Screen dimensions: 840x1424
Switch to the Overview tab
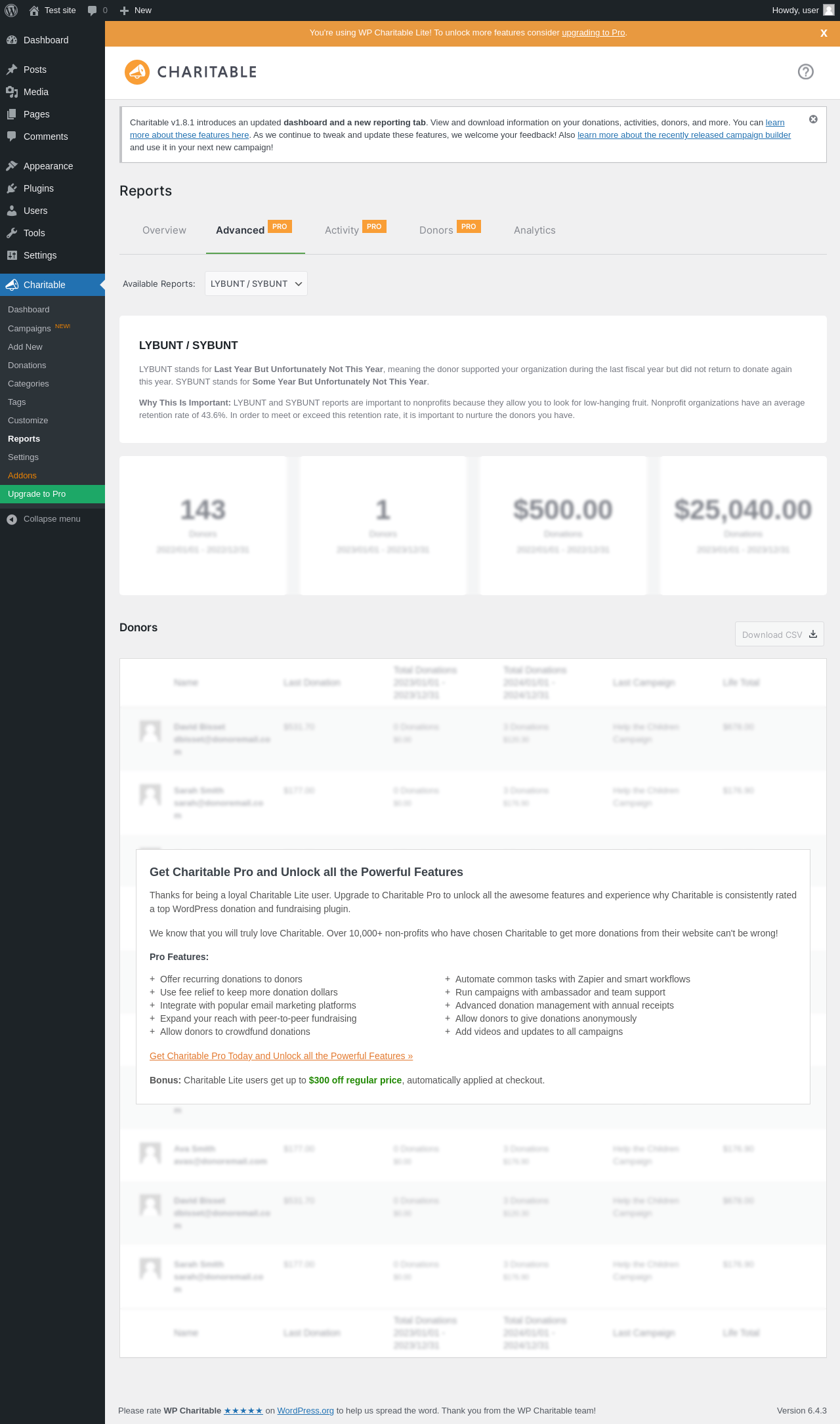tap(164, 230)
